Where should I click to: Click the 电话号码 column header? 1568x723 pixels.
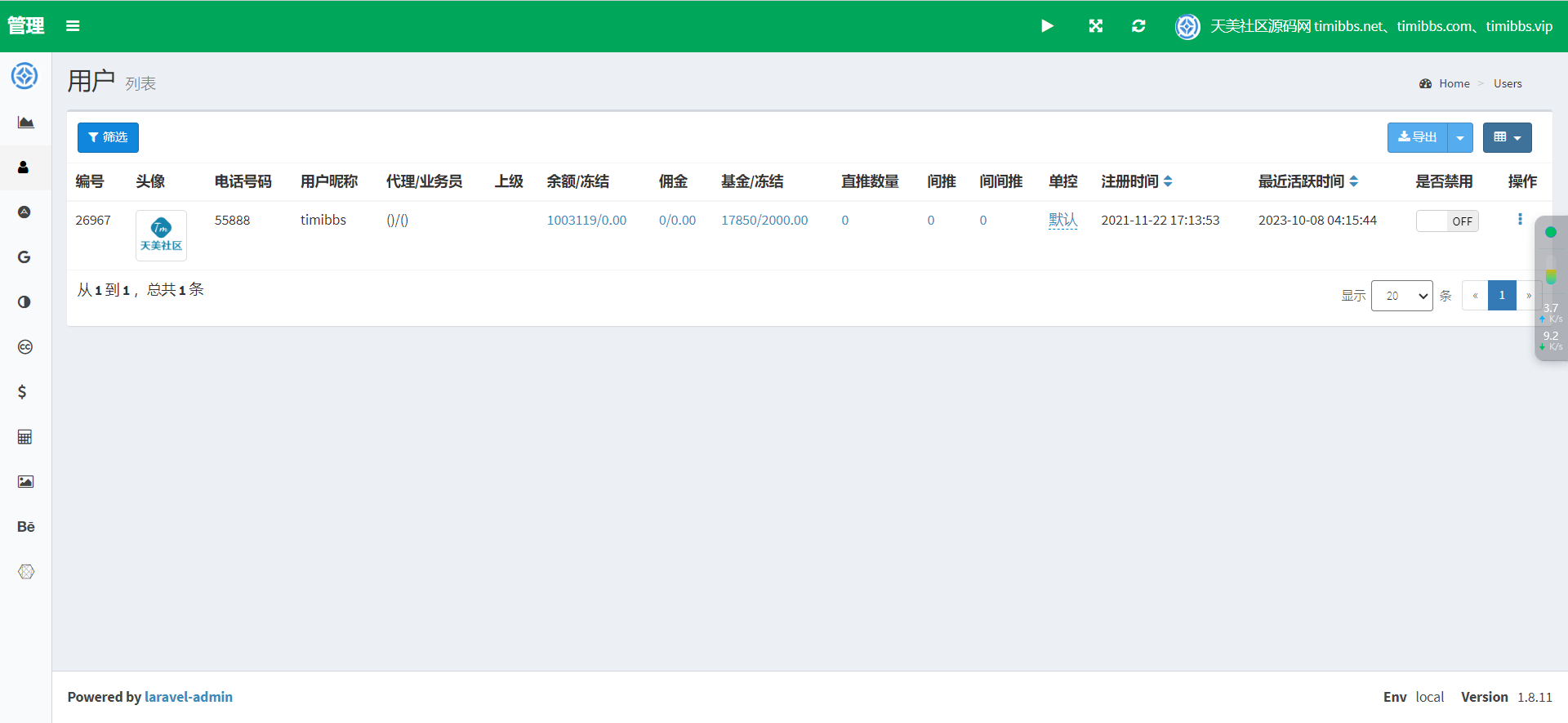[x=243, y=181]
